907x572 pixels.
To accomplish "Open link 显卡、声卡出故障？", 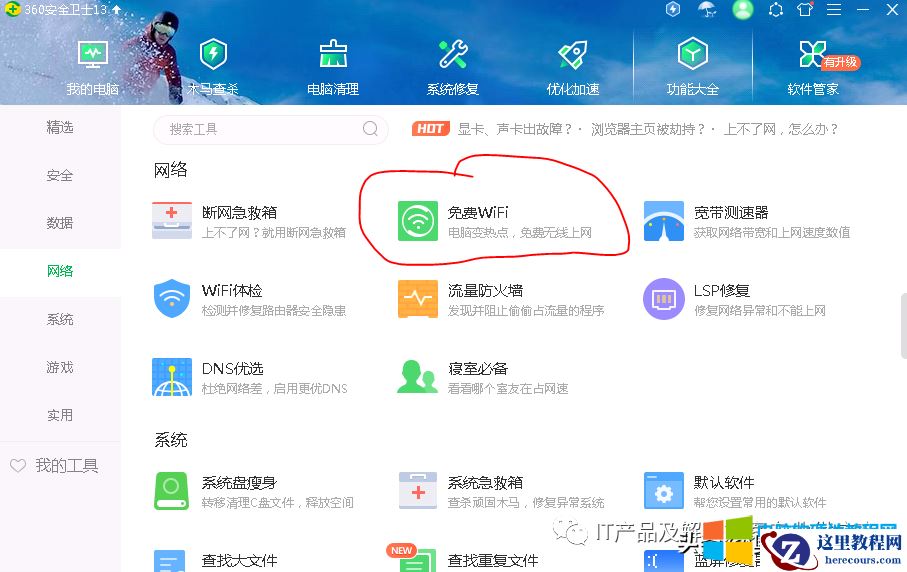I will (x=515, y=129).
